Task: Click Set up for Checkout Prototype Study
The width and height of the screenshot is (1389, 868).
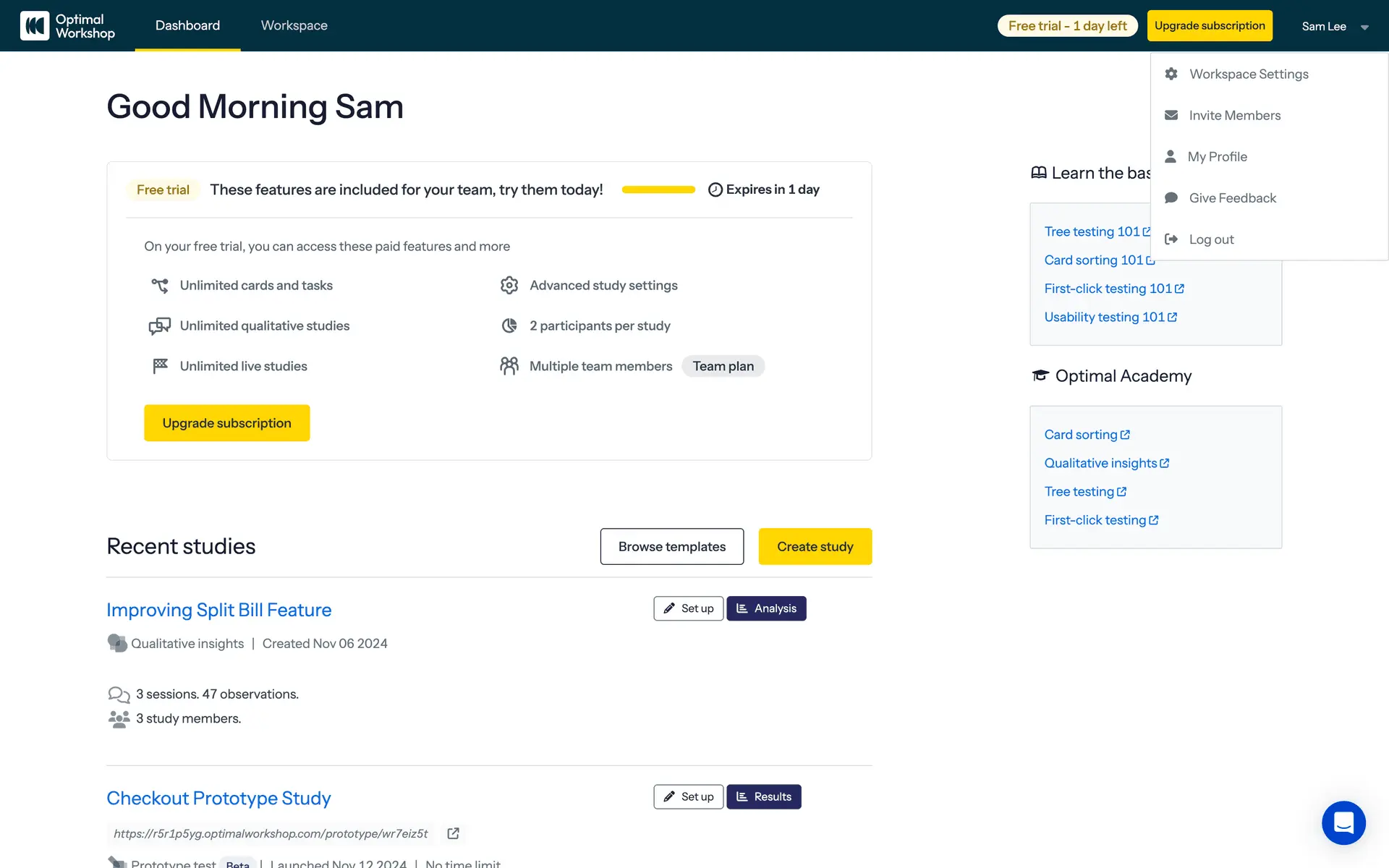Action: (688, 796)
